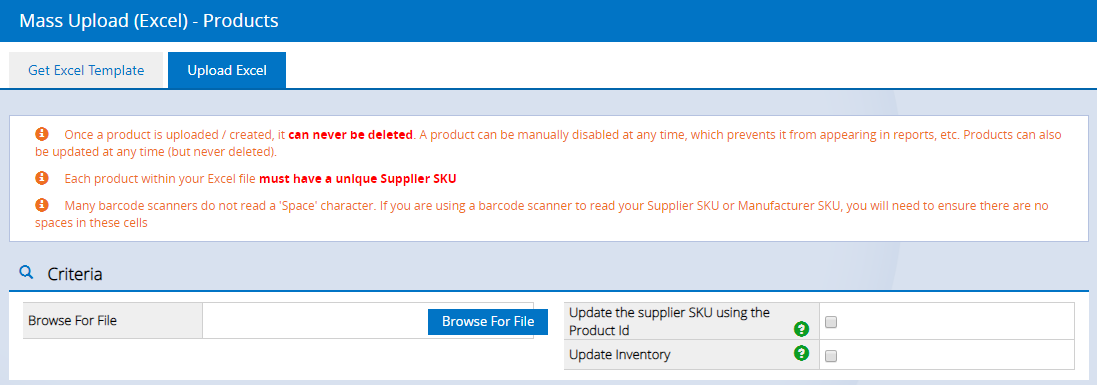Click the blue Browse For File button
The height and width of the screenshot is (385, 1097).
488,321
